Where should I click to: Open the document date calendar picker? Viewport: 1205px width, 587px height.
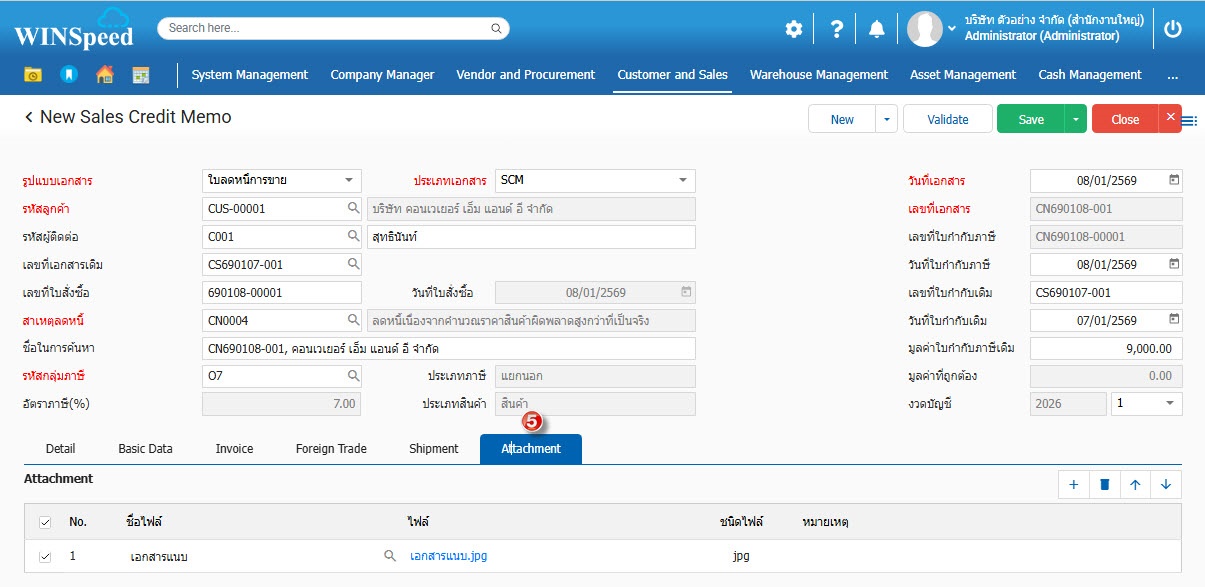pyautogui.click(x=1174, y=181)
